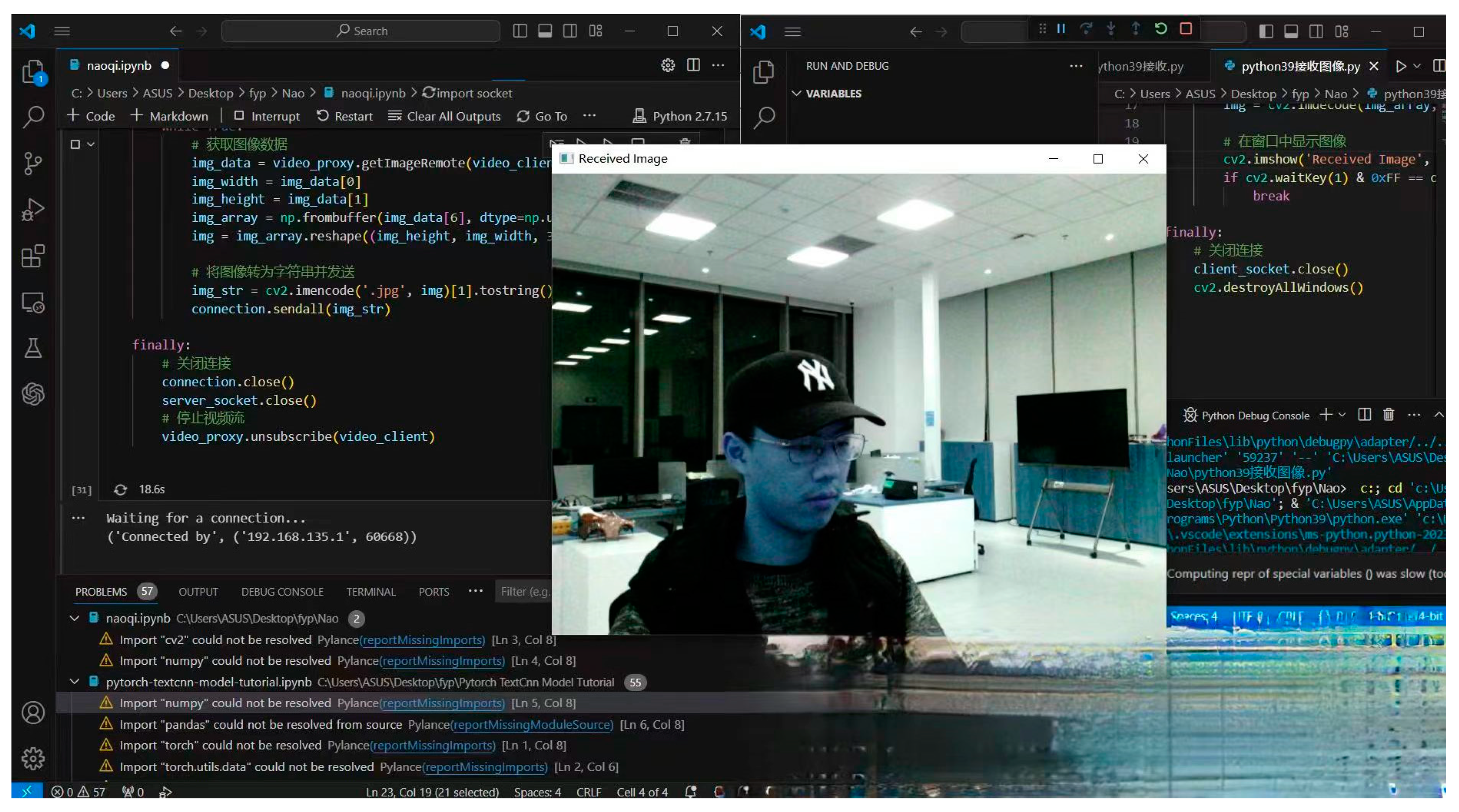Open the Source Control view in left sidebar
Image resolution: width=1459 pixels, height=812 pixels.
tap(33, 163)
